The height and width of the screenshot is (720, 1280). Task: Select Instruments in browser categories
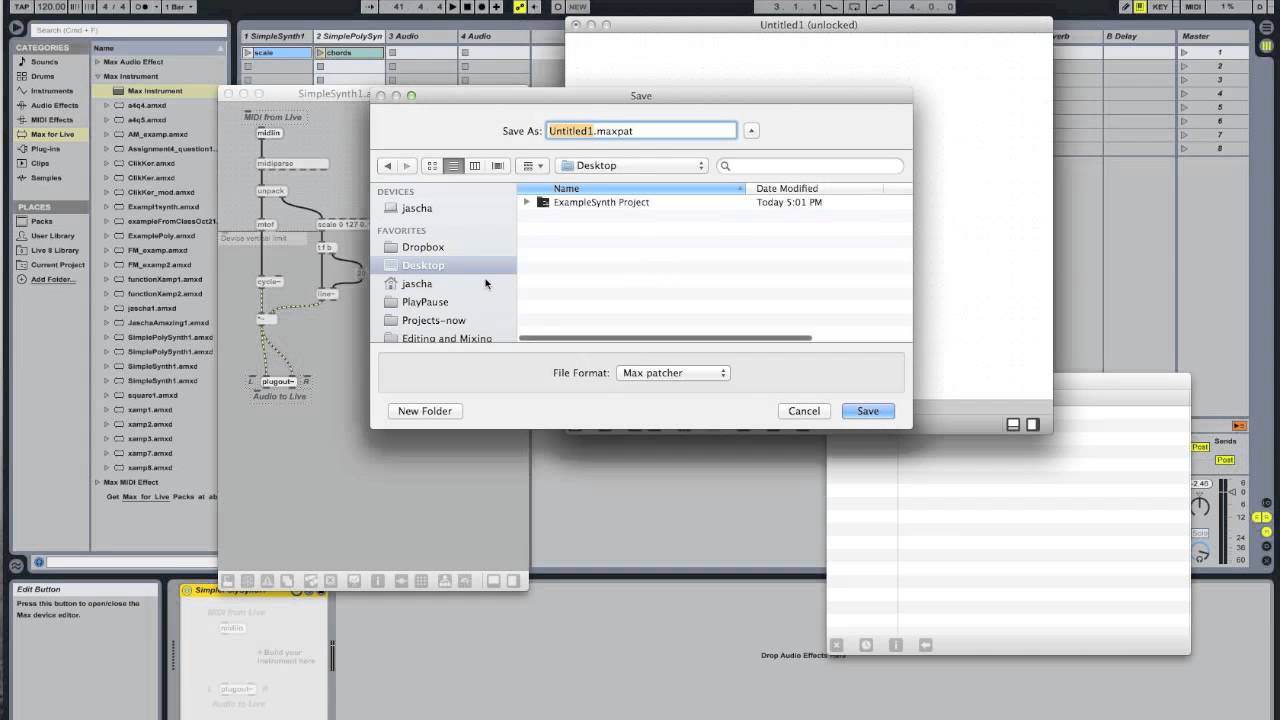(x=52, y=91)
